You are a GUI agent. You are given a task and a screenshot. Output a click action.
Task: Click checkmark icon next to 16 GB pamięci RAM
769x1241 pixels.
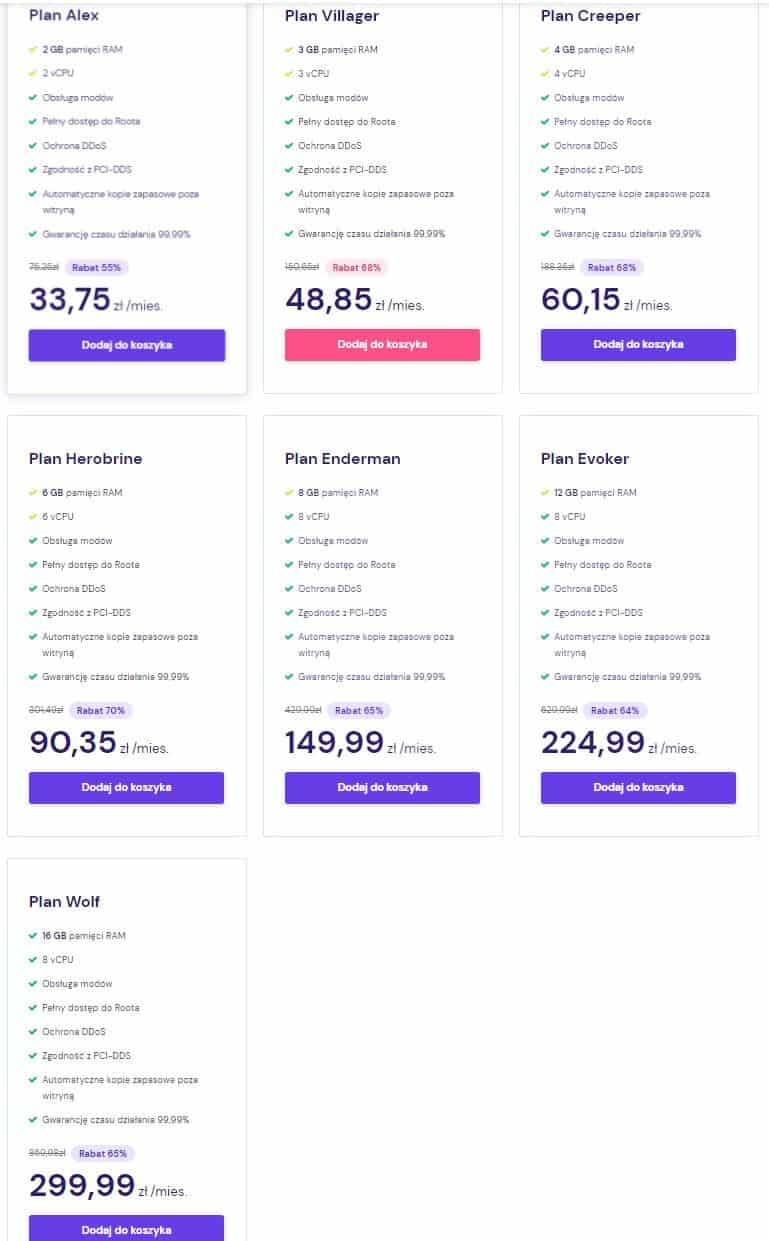pyautogui.click(x=33, y=936)
